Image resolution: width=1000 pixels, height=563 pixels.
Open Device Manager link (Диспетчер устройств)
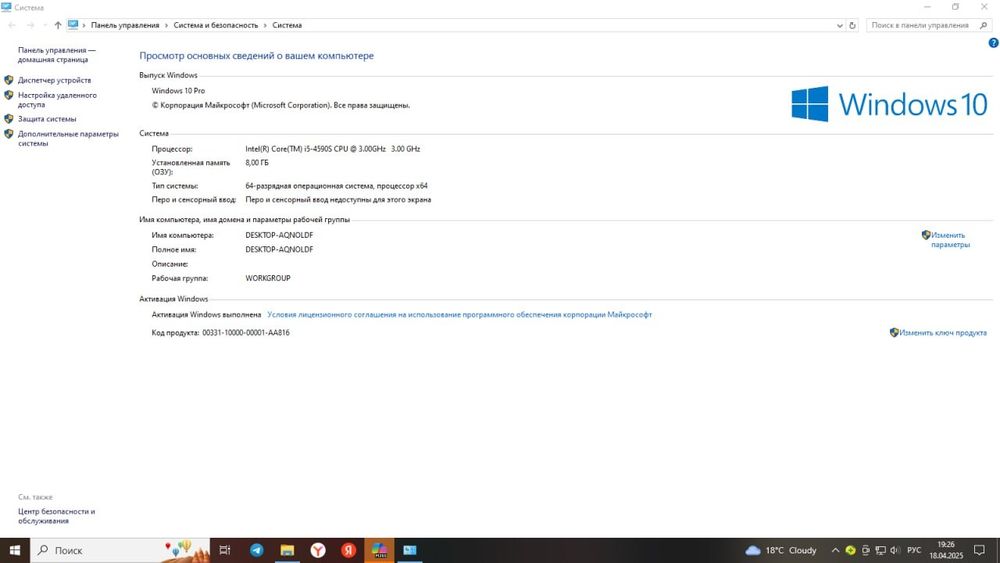click(x=54, y=80)
